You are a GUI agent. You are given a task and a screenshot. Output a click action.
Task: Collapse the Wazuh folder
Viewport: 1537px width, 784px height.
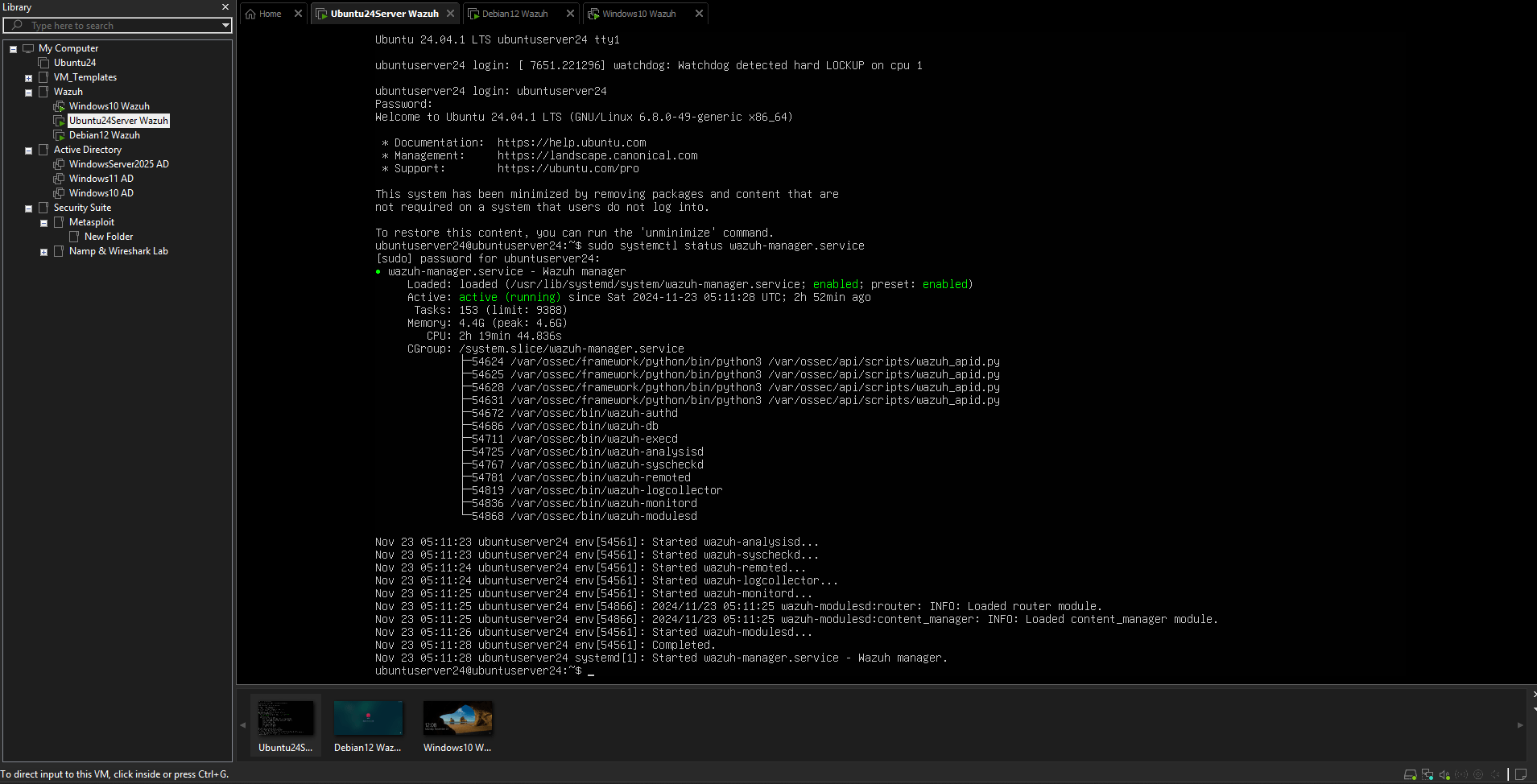[28, 93]
